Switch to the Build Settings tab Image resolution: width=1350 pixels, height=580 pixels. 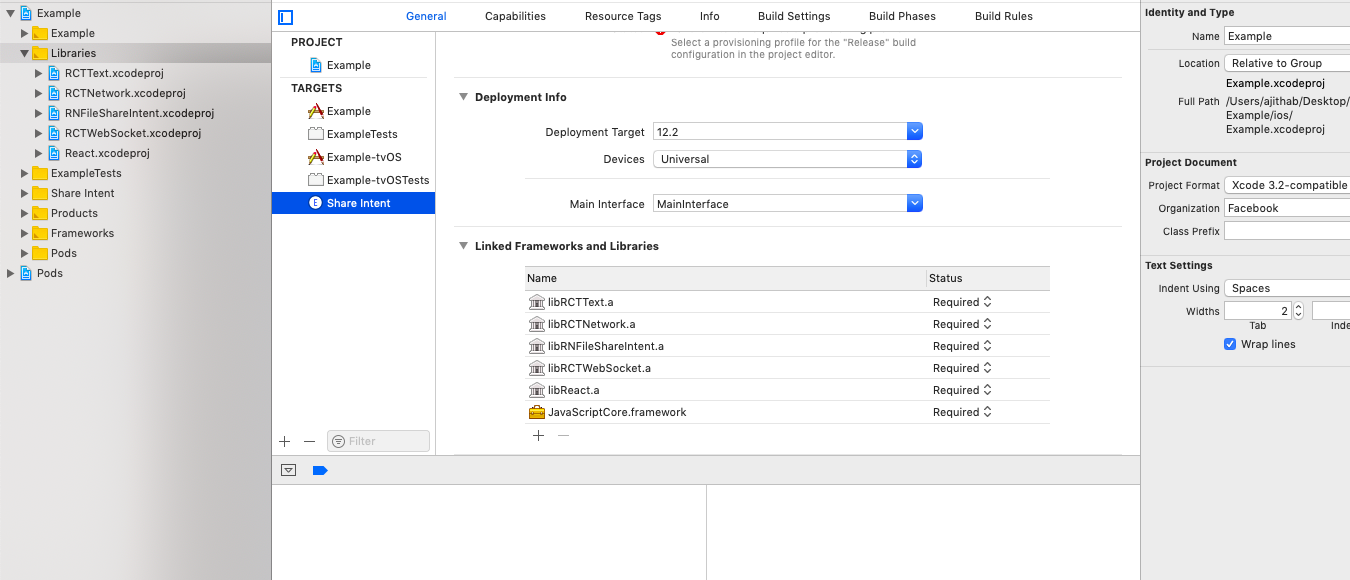pos(793,16)
